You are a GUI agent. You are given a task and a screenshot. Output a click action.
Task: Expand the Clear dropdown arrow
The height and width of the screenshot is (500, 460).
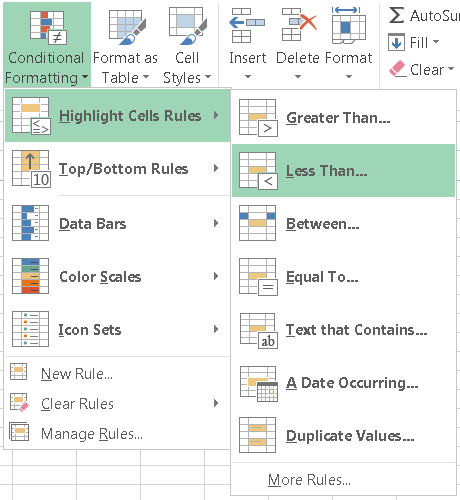(451, 69)
